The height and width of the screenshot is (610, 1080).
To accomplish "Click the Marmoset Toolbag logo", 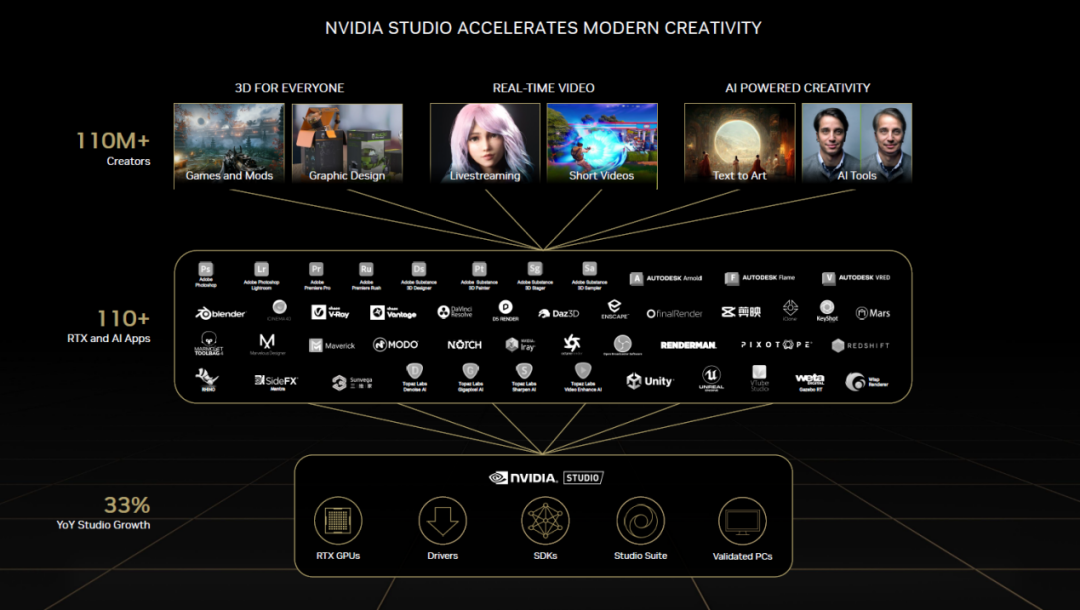I will coord(209,343).
